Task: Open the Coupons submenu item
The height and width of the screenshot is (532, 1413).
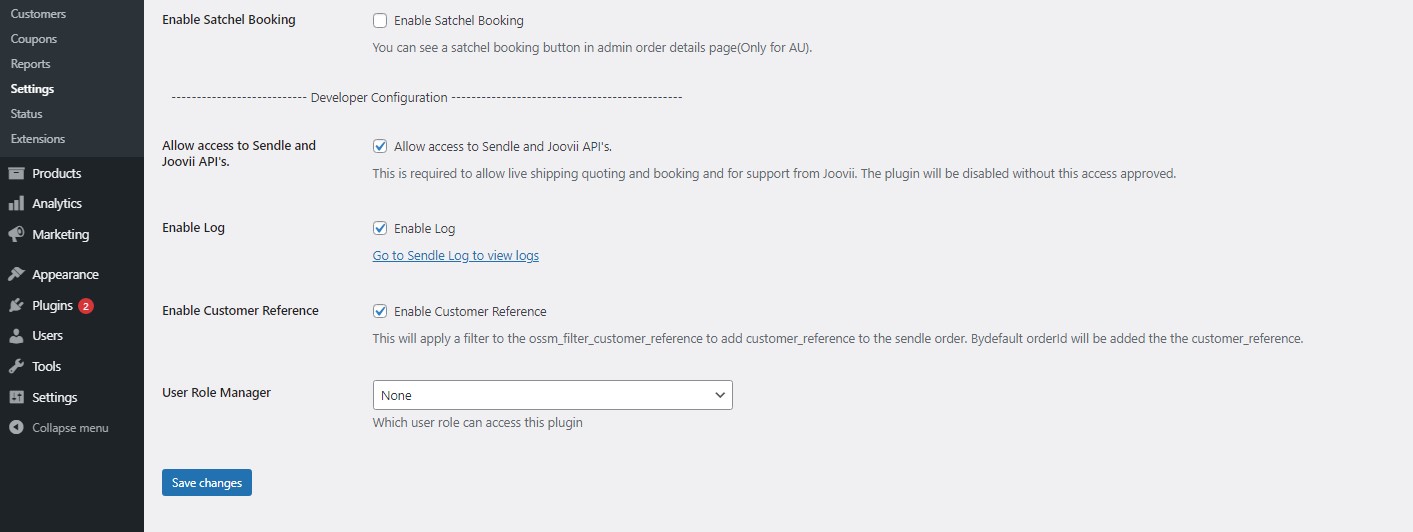Action: pos(34,39)
